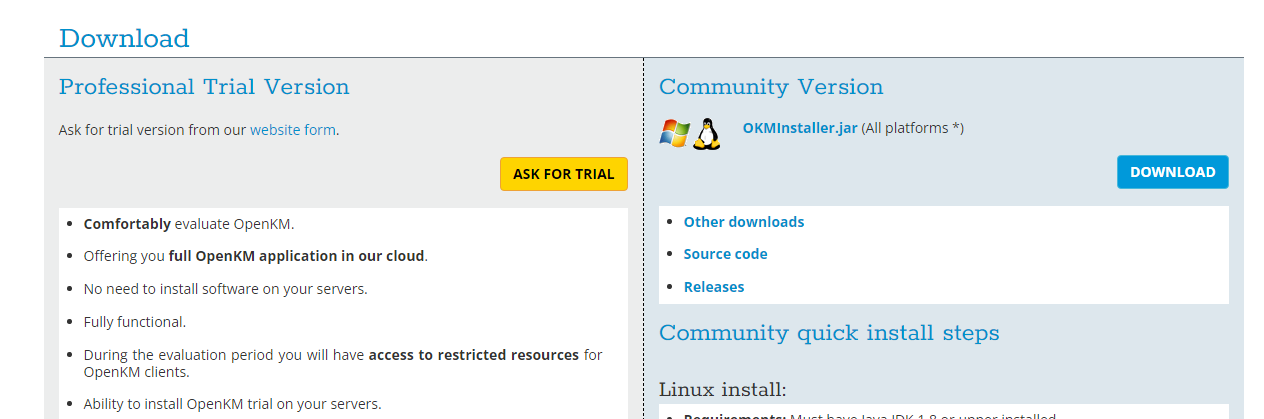The height and width of the screenshot is (419, 1264).
Task: Click the Windows logo icon
Action: pos(675,134)
